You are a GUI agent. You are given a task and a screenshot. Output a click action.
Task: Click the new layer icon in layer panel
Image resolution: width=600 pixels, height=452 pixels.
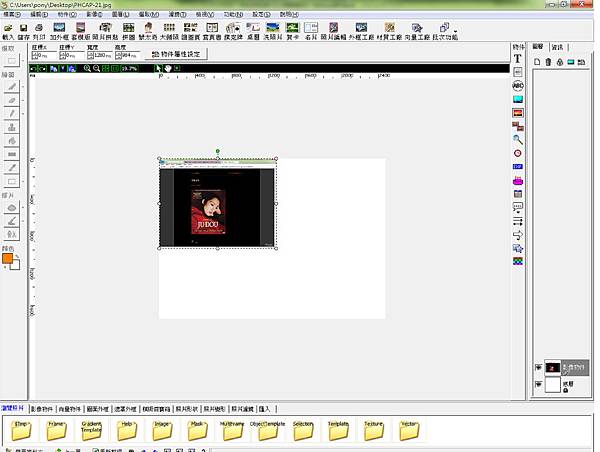coord(537,62)
